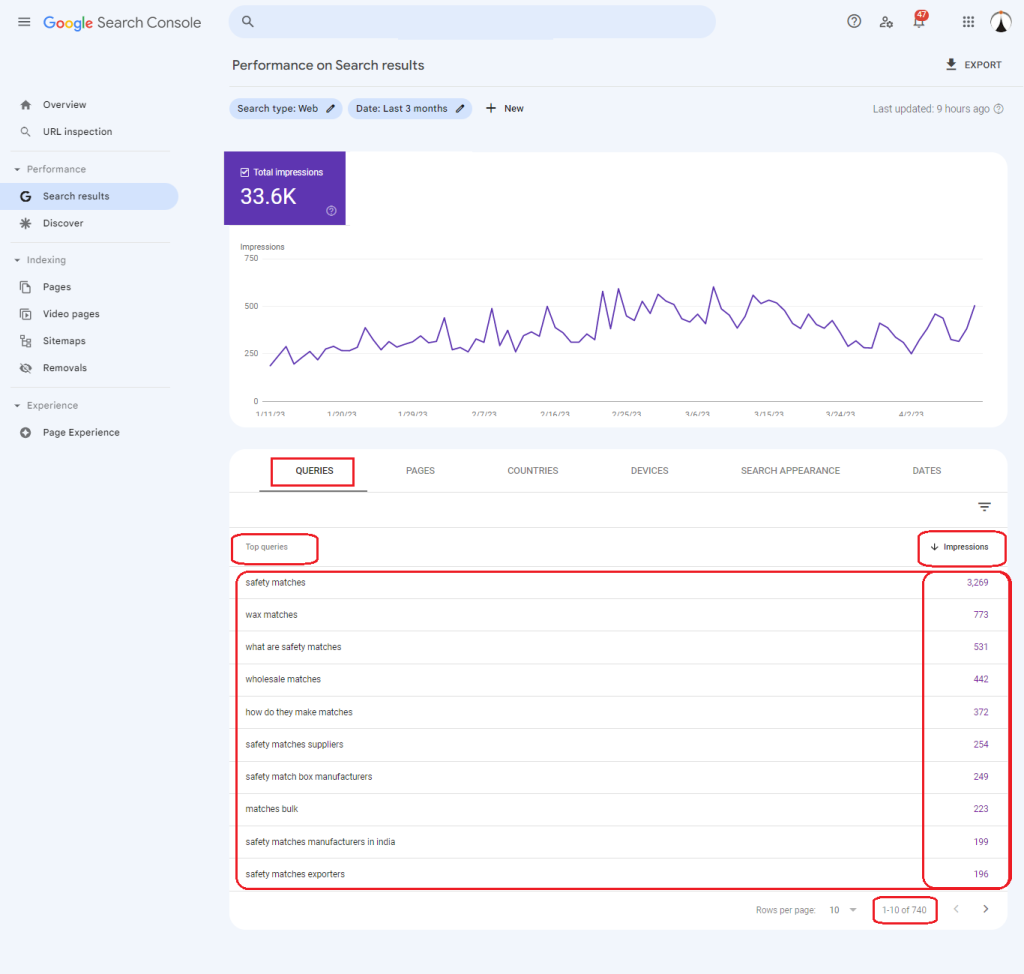Collapse the Performance section
The image size is (1024, 974).
[17, 169]
